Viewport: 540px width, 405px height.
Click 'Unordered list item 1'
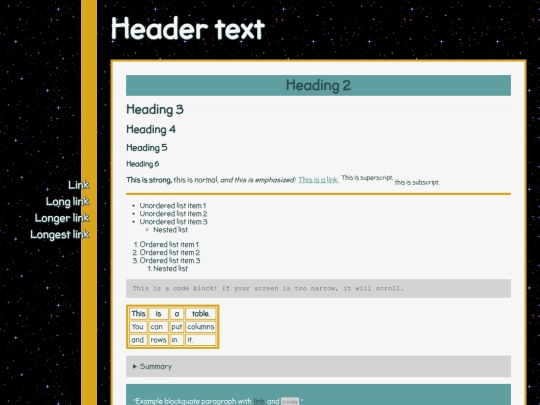(173, 206)
